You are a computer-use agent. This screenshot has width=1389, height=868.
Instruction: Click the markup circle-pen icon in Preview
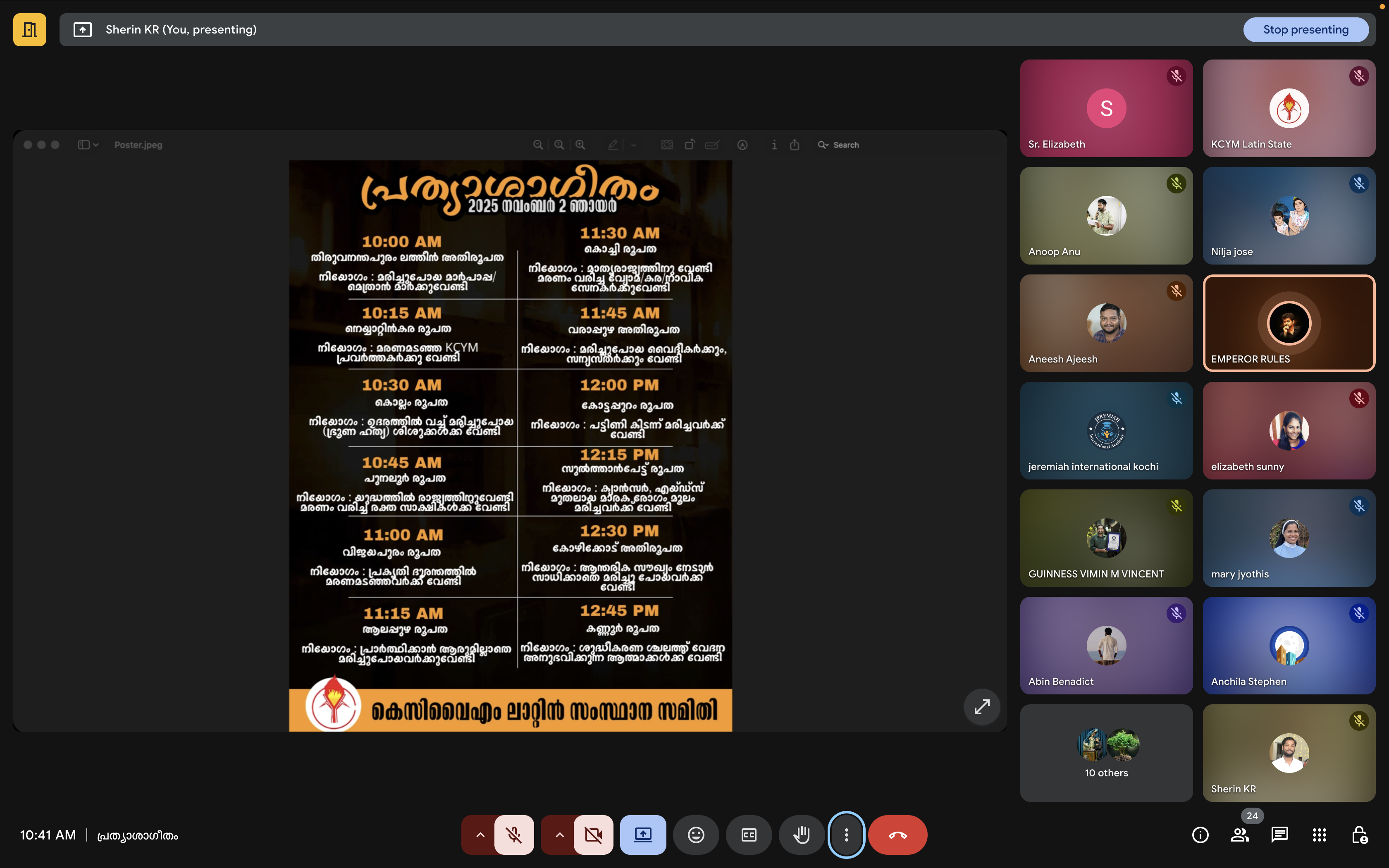742,145
